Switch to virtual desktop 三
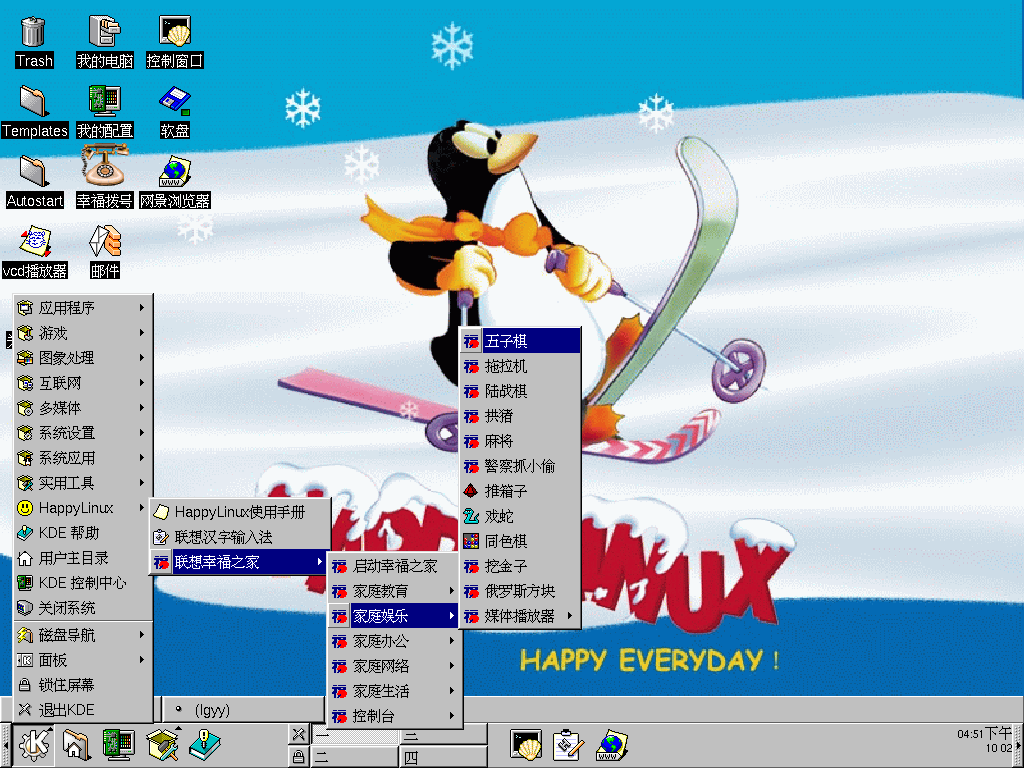 click(443, 735)
